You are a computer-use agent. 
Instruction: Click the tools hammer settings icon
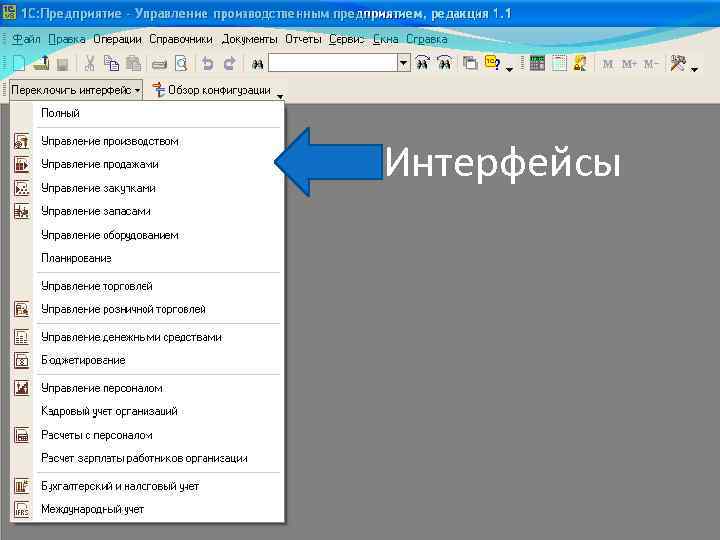click(678, 63)
